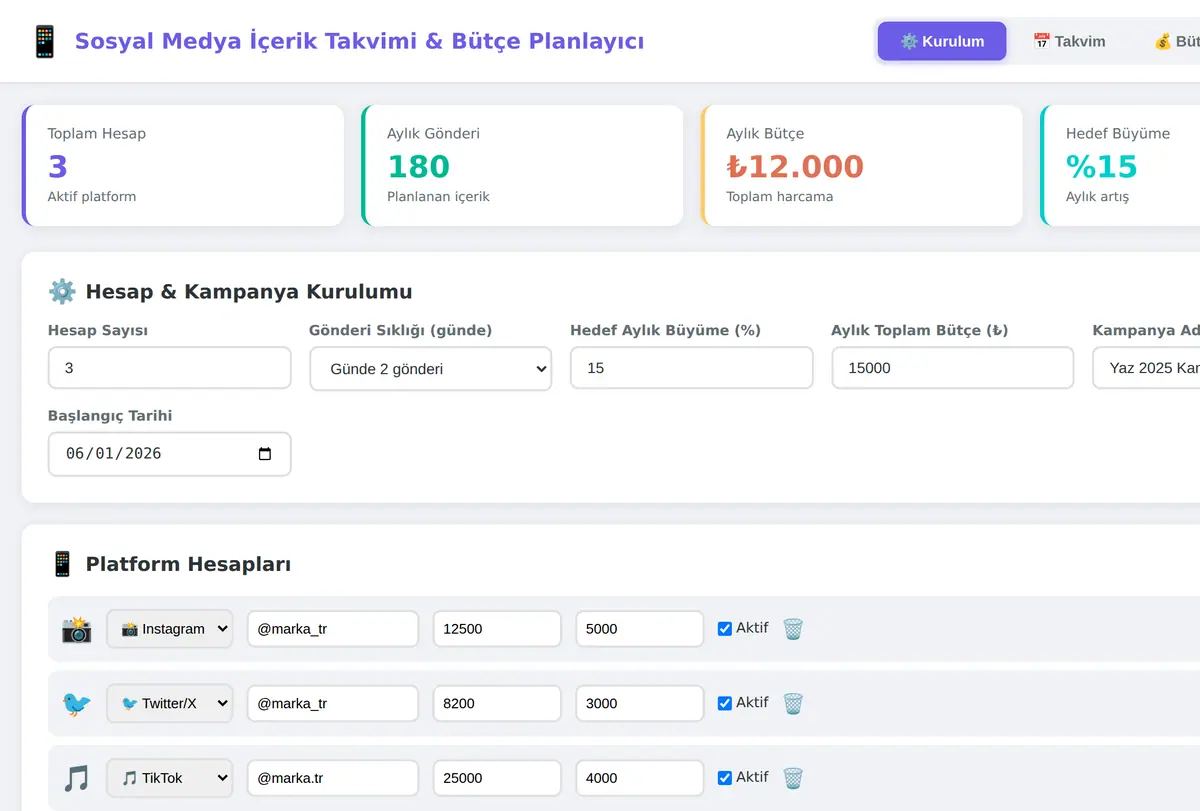This screenshot has width=1200, height=811.
Task: Click the Kampanya Adı input field
Action: point(1146,368)
